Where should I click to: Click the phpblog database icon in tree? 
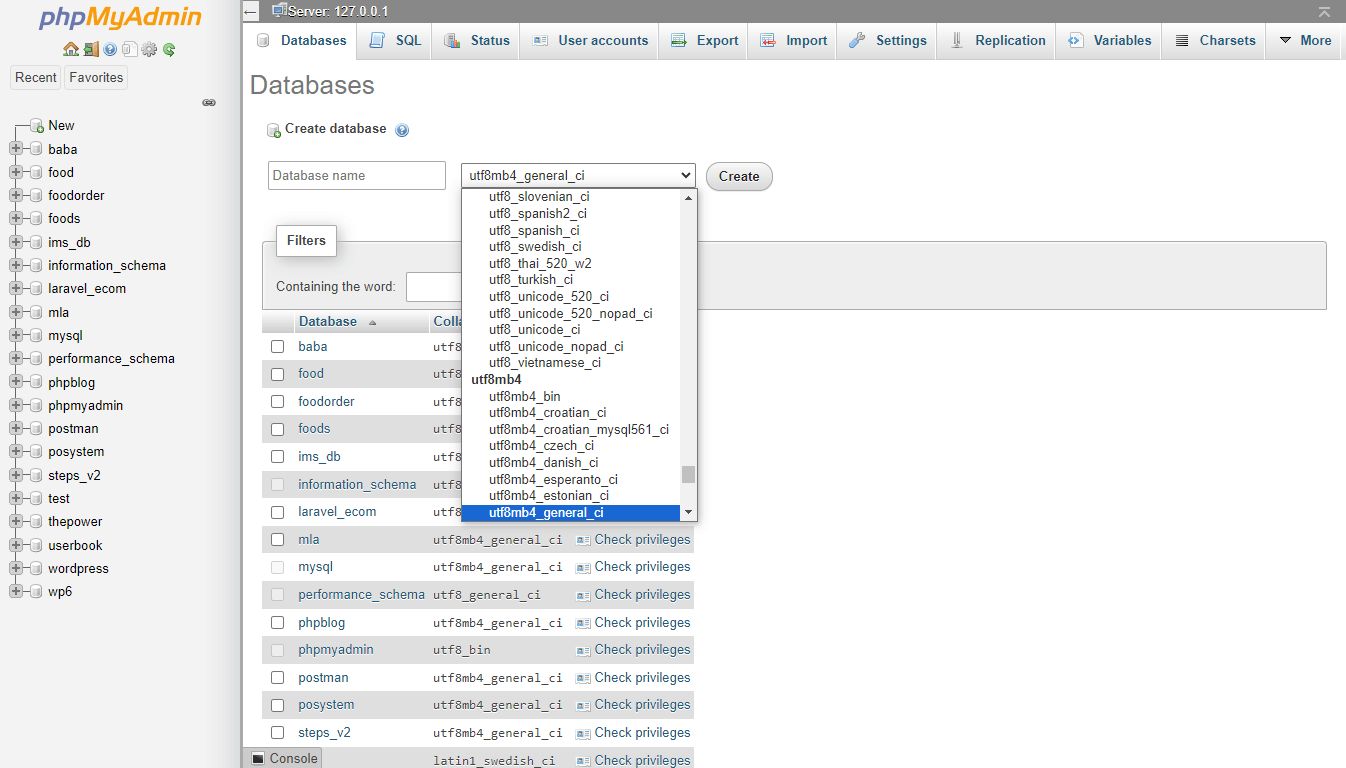pyautogui.click(x=37, y=382)
